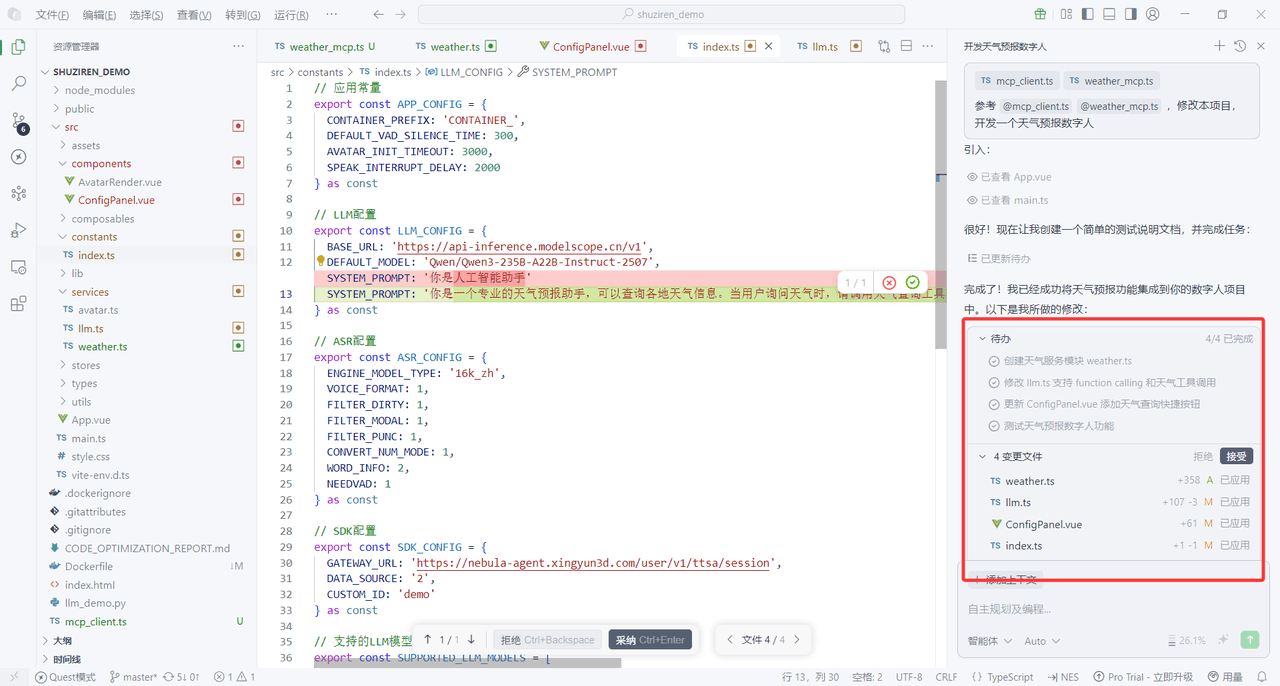Toggle secondary side bar layout icon
Screen dimensions: 1280x686
[x=1131, y=15]
